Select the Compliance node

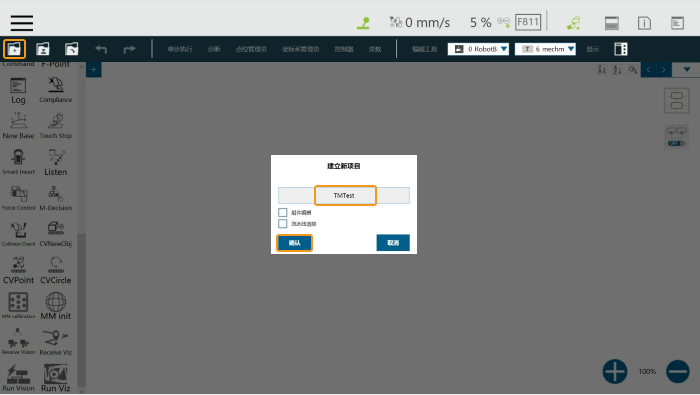coord(56,90)
